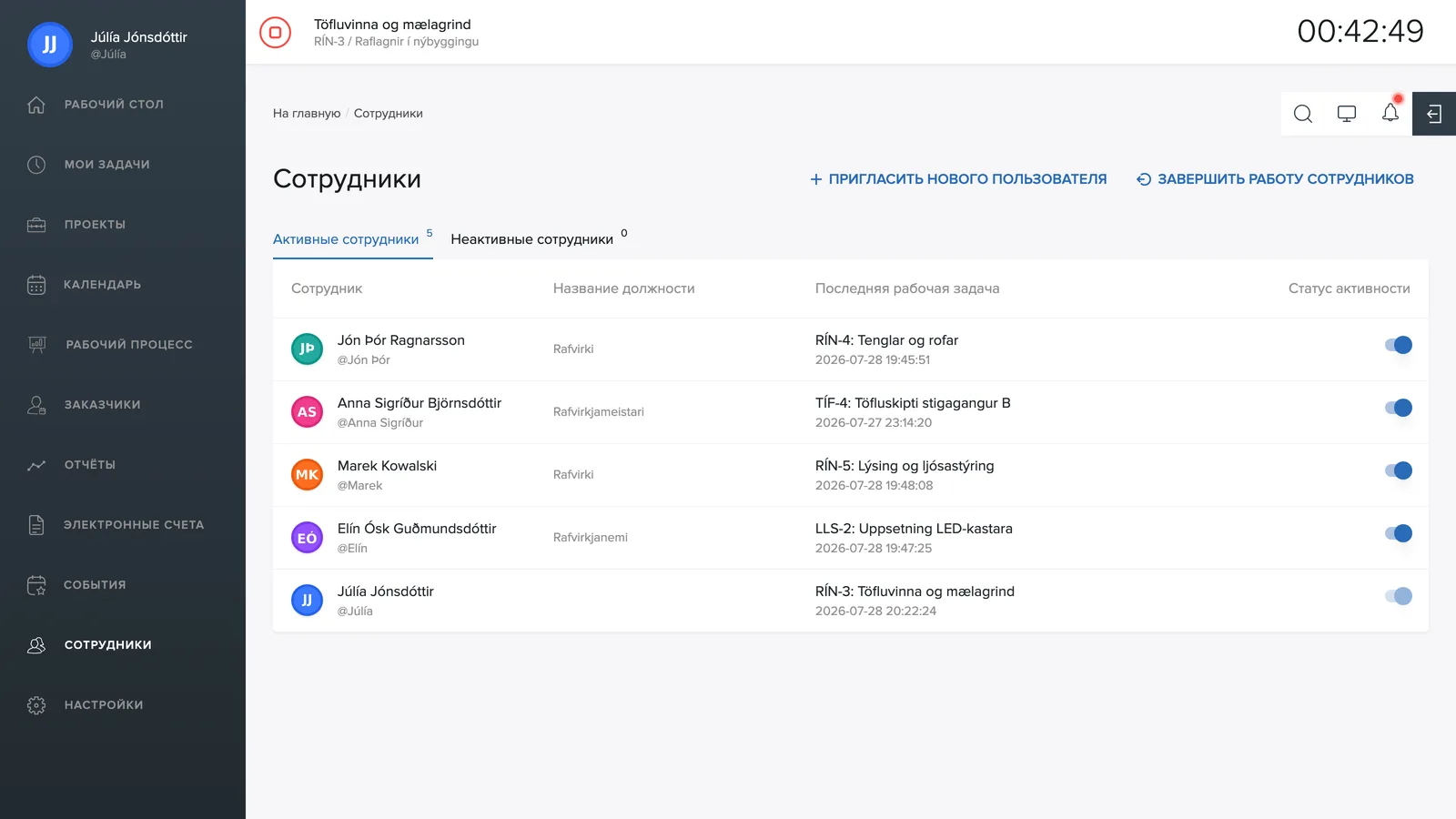Toggle activity status for Elín Ósk Guðmundsdóttir

(1398, 533)
